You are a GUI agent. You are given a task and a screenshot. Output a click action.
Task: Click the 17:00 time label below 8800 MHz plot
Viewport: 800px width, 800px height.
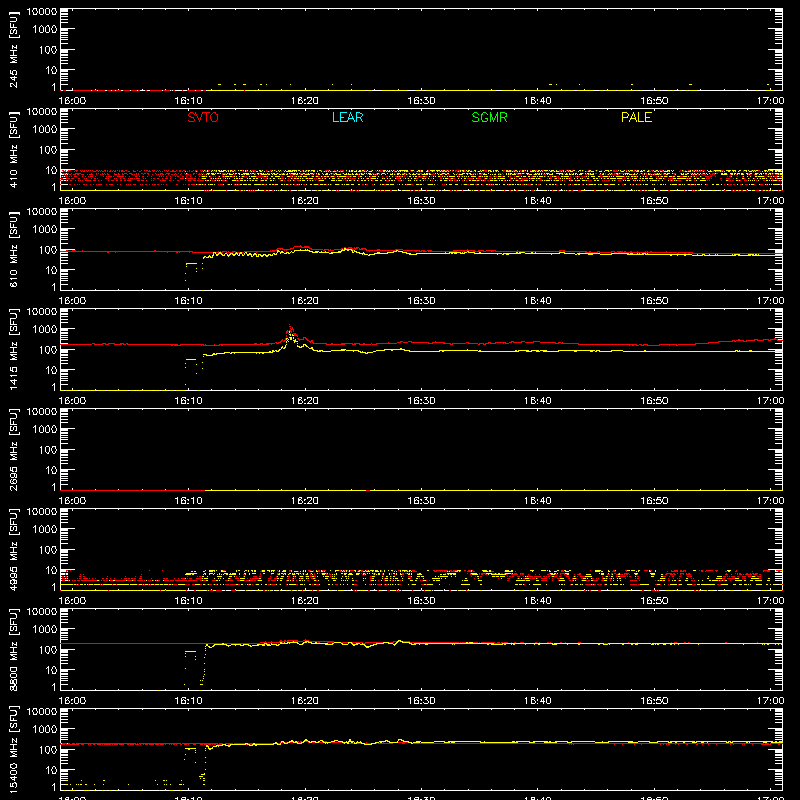pyautogui.click(x=770, y=701)
